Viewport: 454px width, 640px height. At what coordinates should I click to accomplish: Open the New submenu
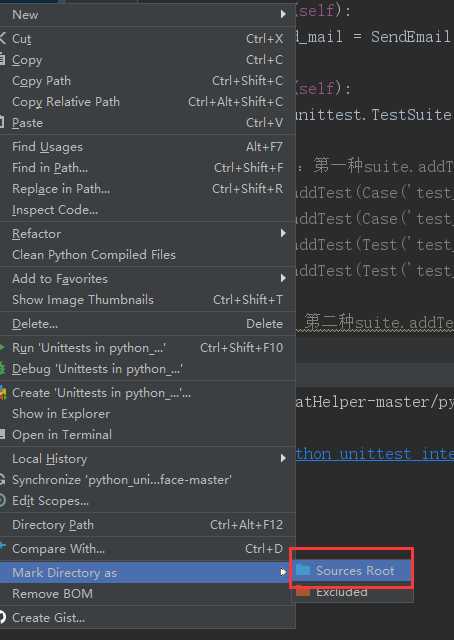[147, 15]
